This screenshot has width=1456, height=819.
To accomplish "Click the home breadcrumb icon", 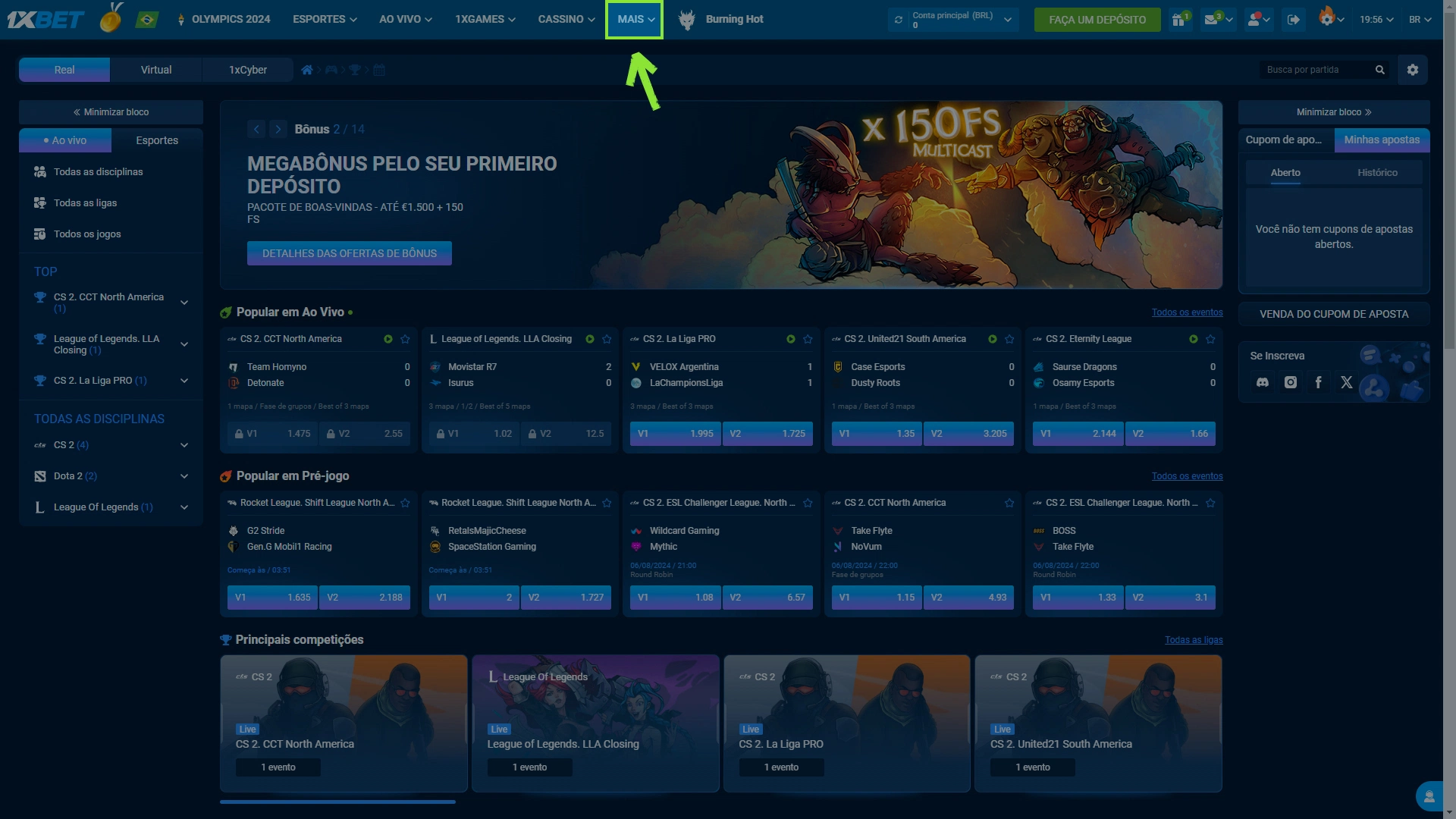I will point(307,70).
